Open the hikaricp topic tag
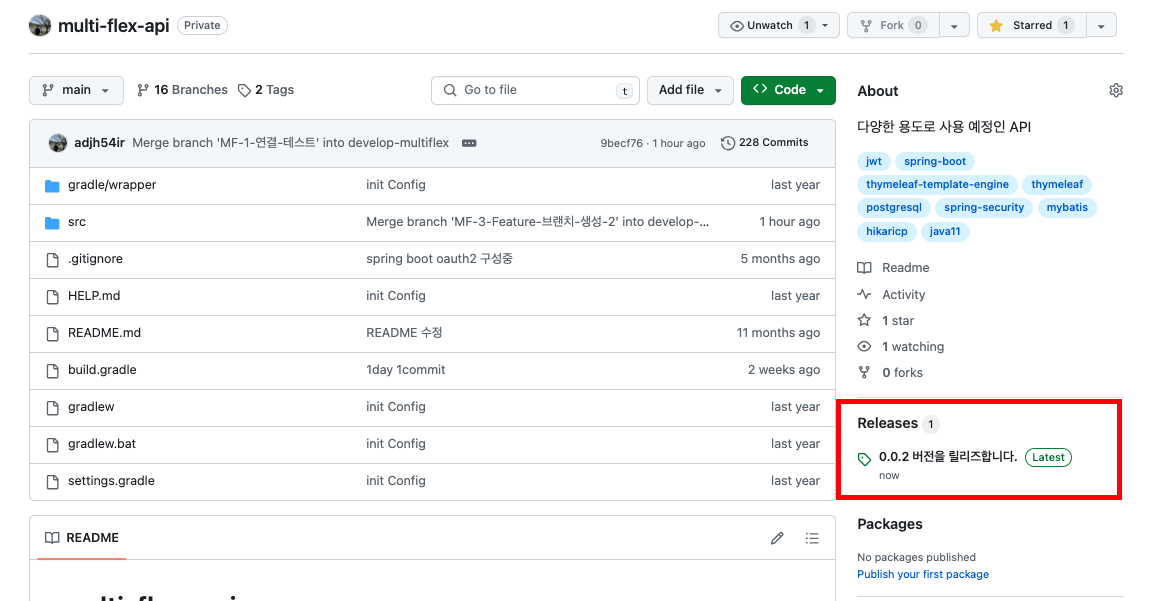The height and width of the screenshot is (601, 1154). 886,231
